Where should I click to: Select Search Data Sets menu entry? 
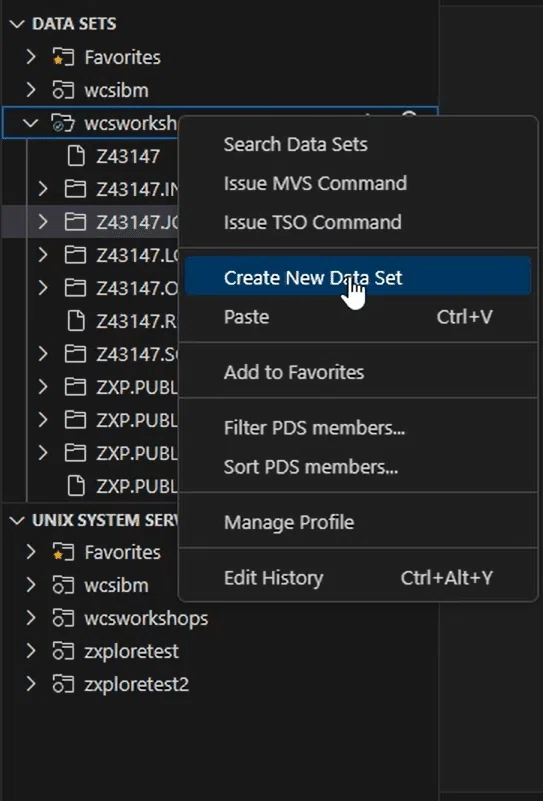point(296,145)
